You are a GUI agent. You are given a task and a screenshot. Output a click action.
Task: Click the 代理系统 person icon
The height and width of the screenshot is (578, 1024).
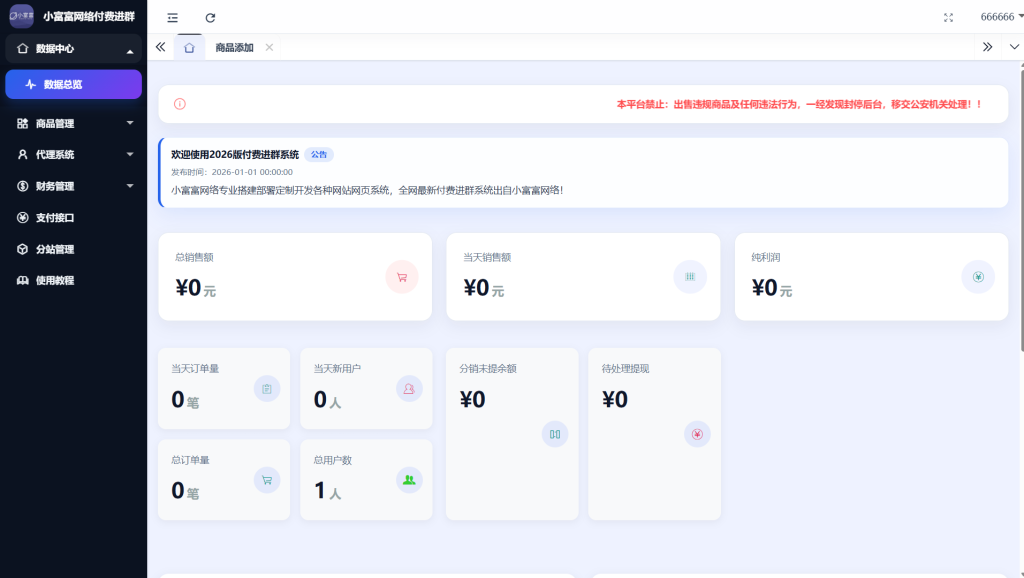(23, 154)
